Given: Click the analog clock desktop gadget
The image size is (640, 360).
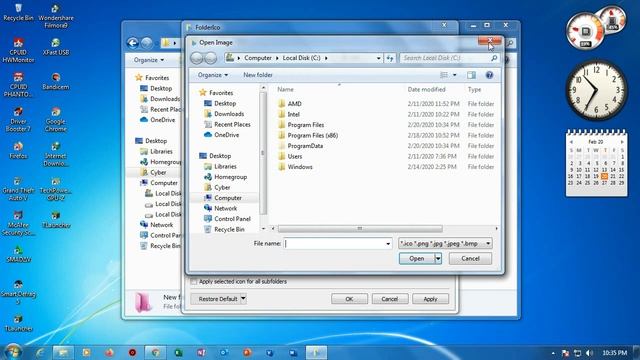Looking at the screenshot, I should (596, 91).
